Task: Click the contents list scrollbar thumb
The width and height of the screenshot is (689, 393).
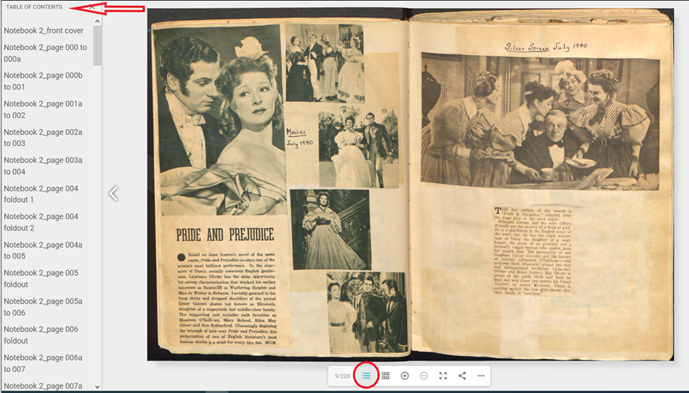Action: pos(97,45)
